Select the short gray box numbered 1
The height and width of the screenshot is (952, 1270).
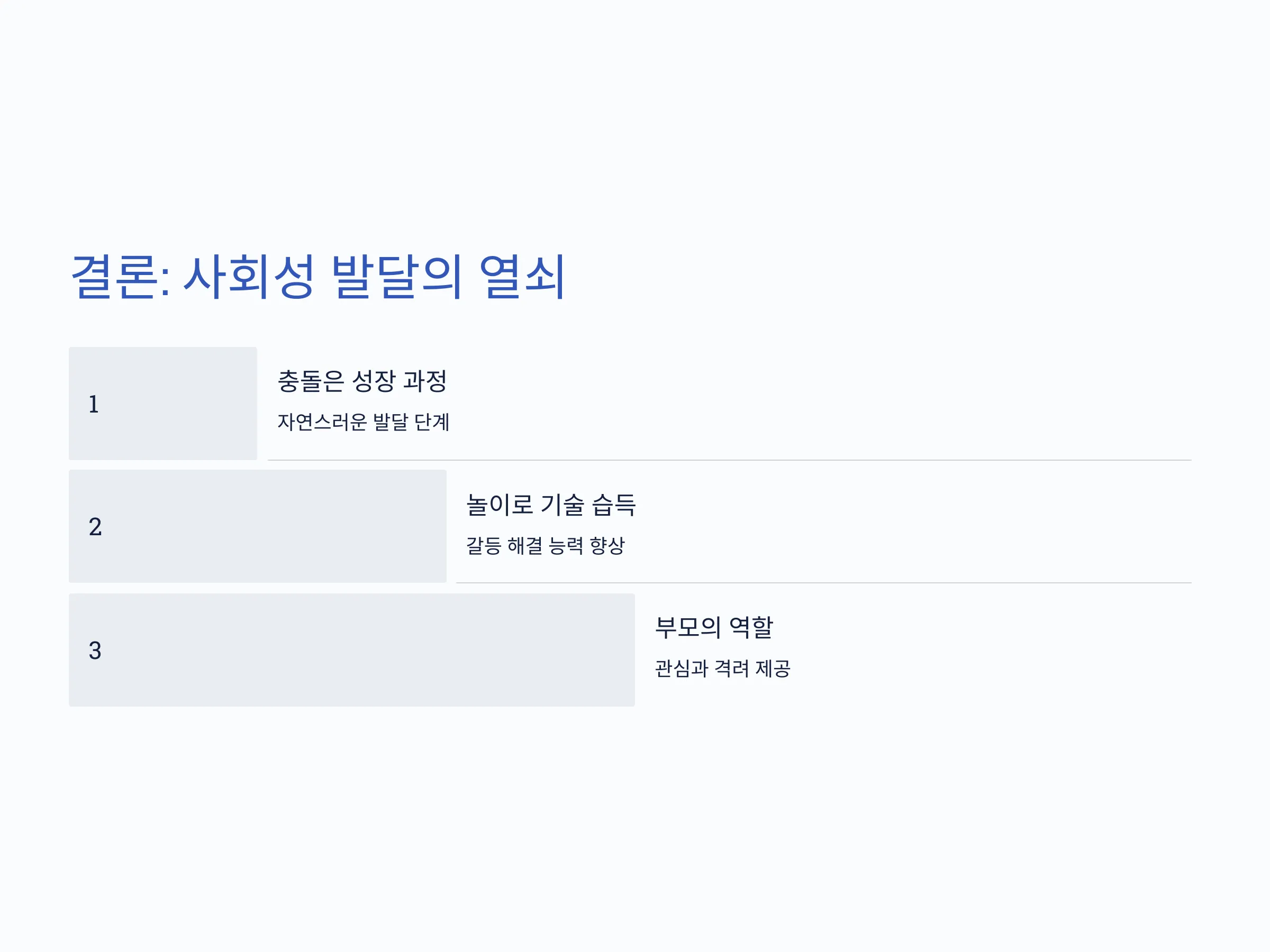click(x=163, y=404)
